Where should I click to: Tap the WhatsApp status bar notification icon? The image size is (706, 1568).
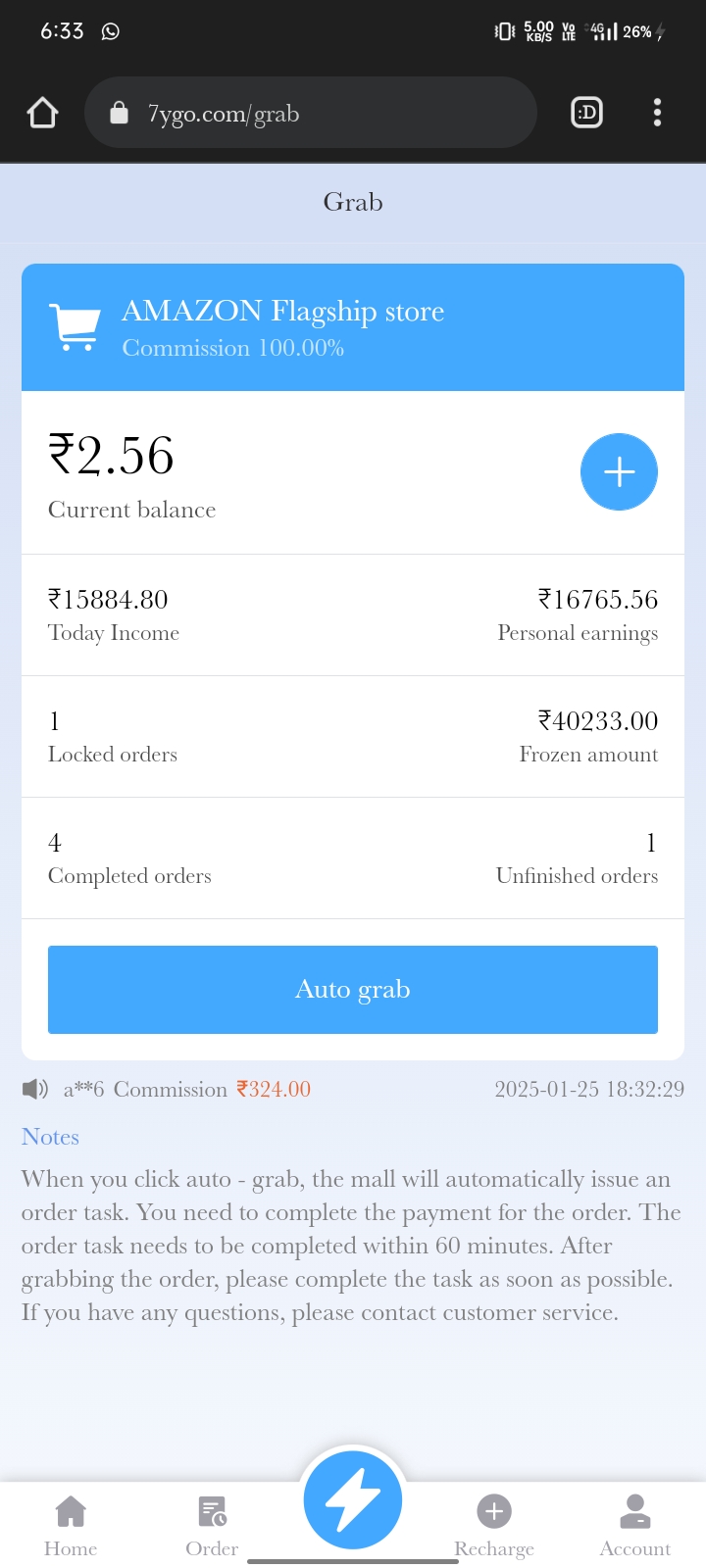coord(111,31)
